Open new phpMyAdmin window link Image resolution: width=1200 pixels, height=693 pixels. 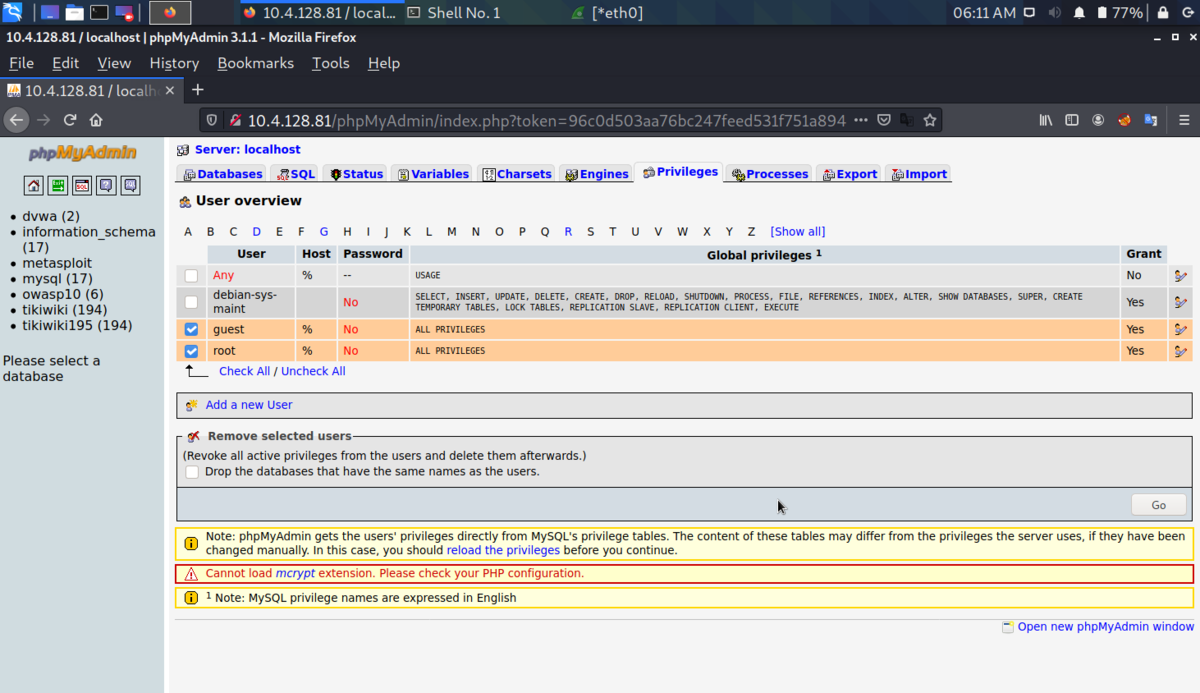point(1105,627)
